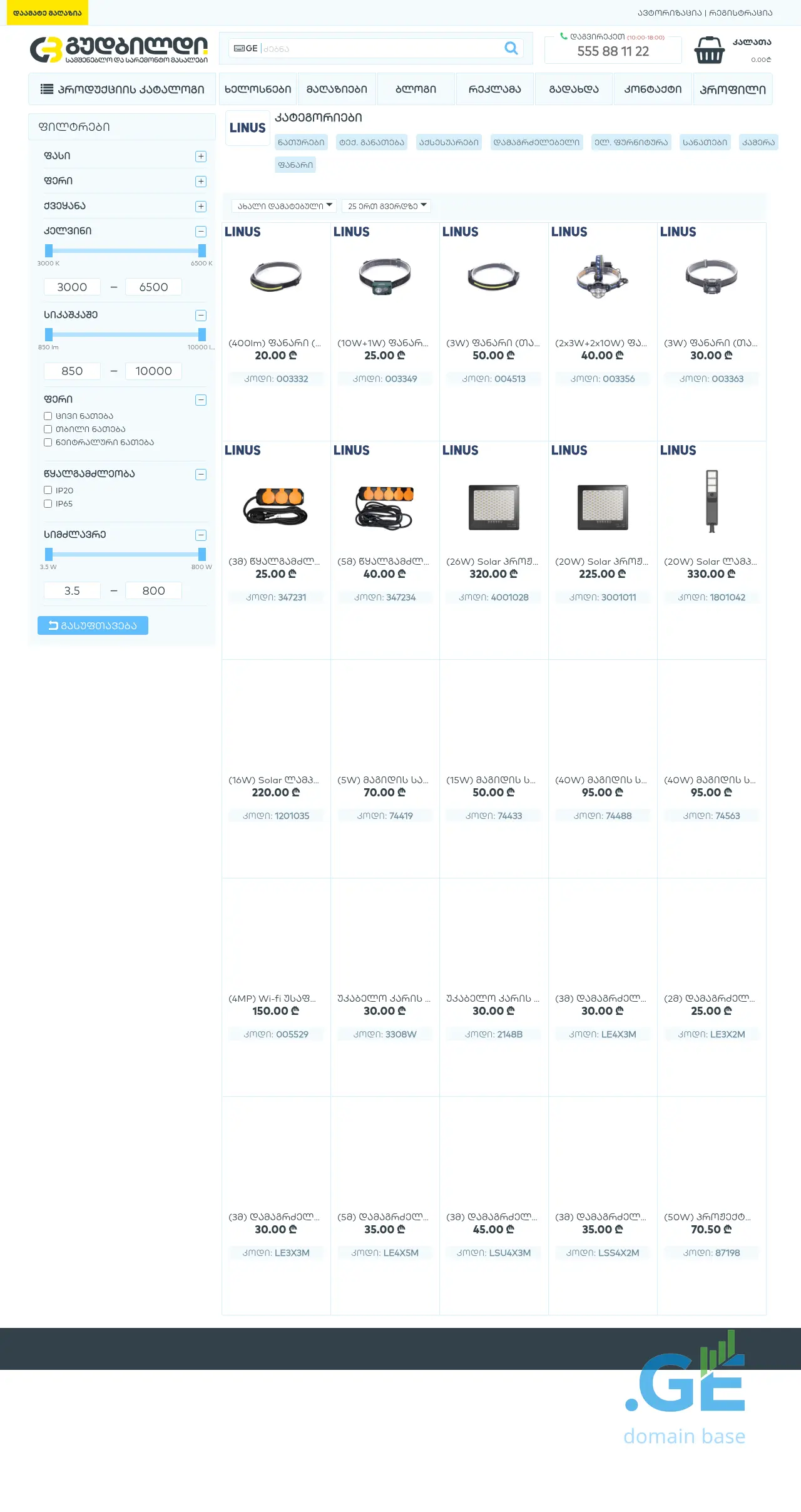Screen dimensions: 801x1512
Task: Click the left handle of კელვინი slider
Action: [49, 250]
